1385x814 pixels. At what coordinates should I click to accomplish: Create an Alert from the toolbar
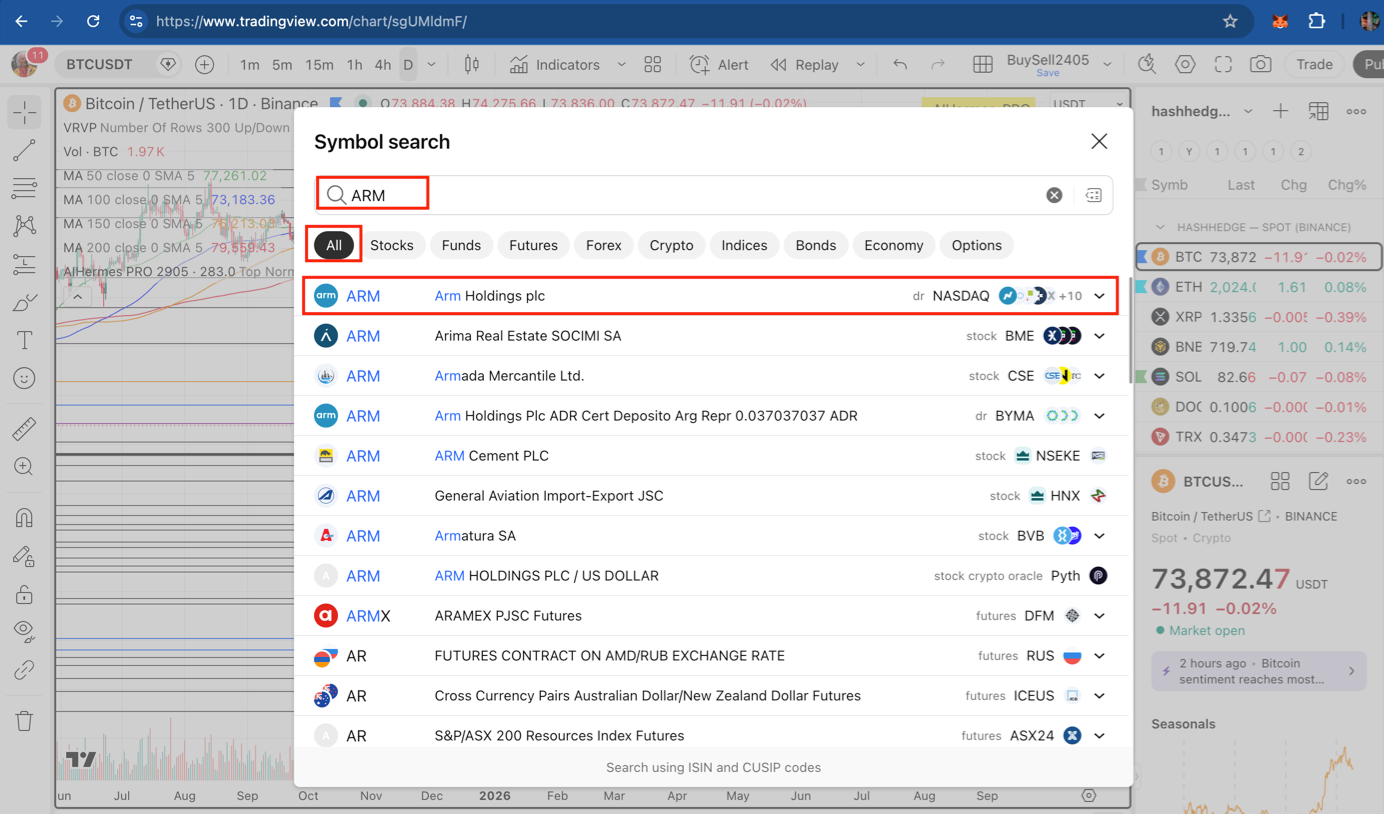pyautogui.click(x=720, y=65)
